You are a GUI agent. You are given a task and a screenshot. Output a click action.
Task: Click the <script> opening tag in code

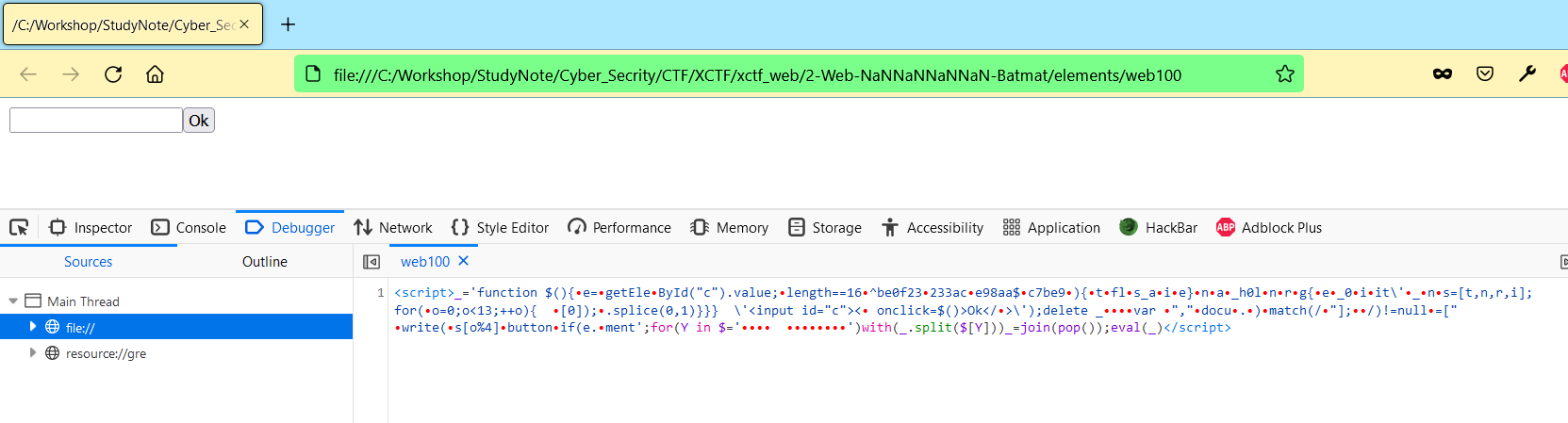click(423, 293)
